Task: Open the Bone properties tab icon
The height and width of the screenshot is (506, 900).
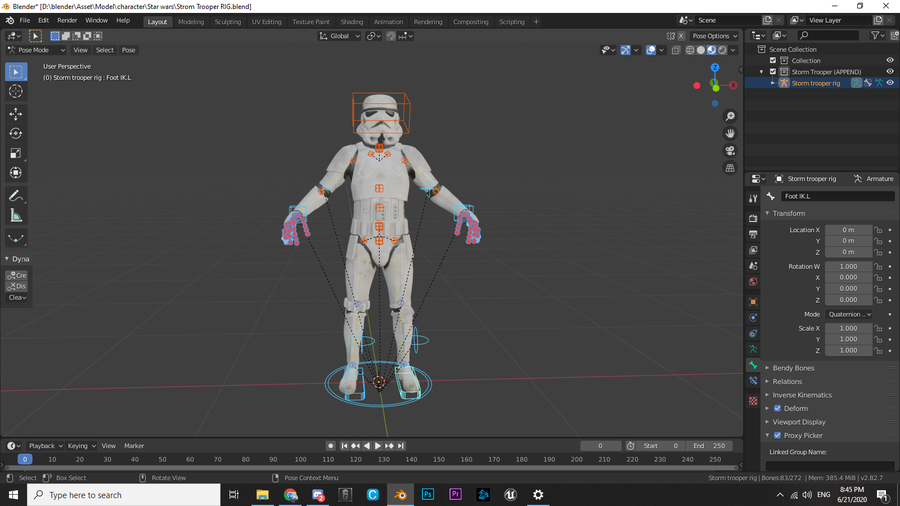Action: 753,365
